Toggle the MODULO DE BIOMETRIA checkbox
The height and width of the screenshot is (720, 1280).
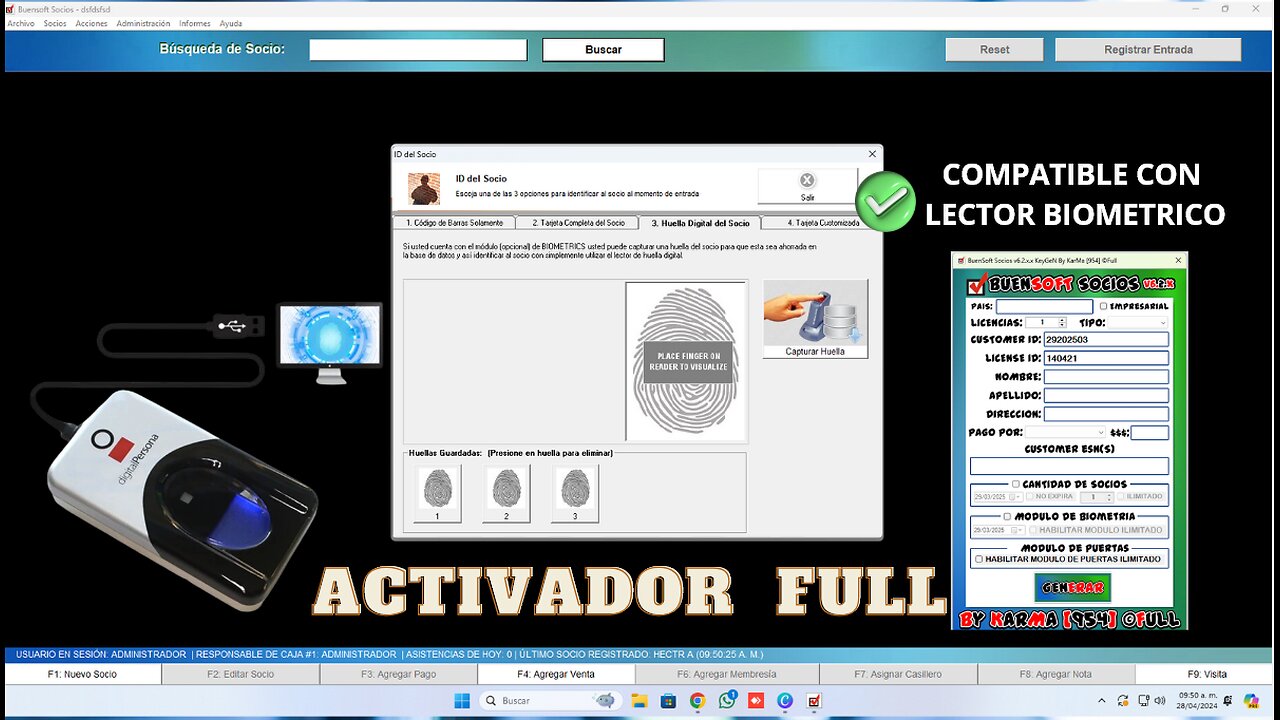pos(1007,517)
